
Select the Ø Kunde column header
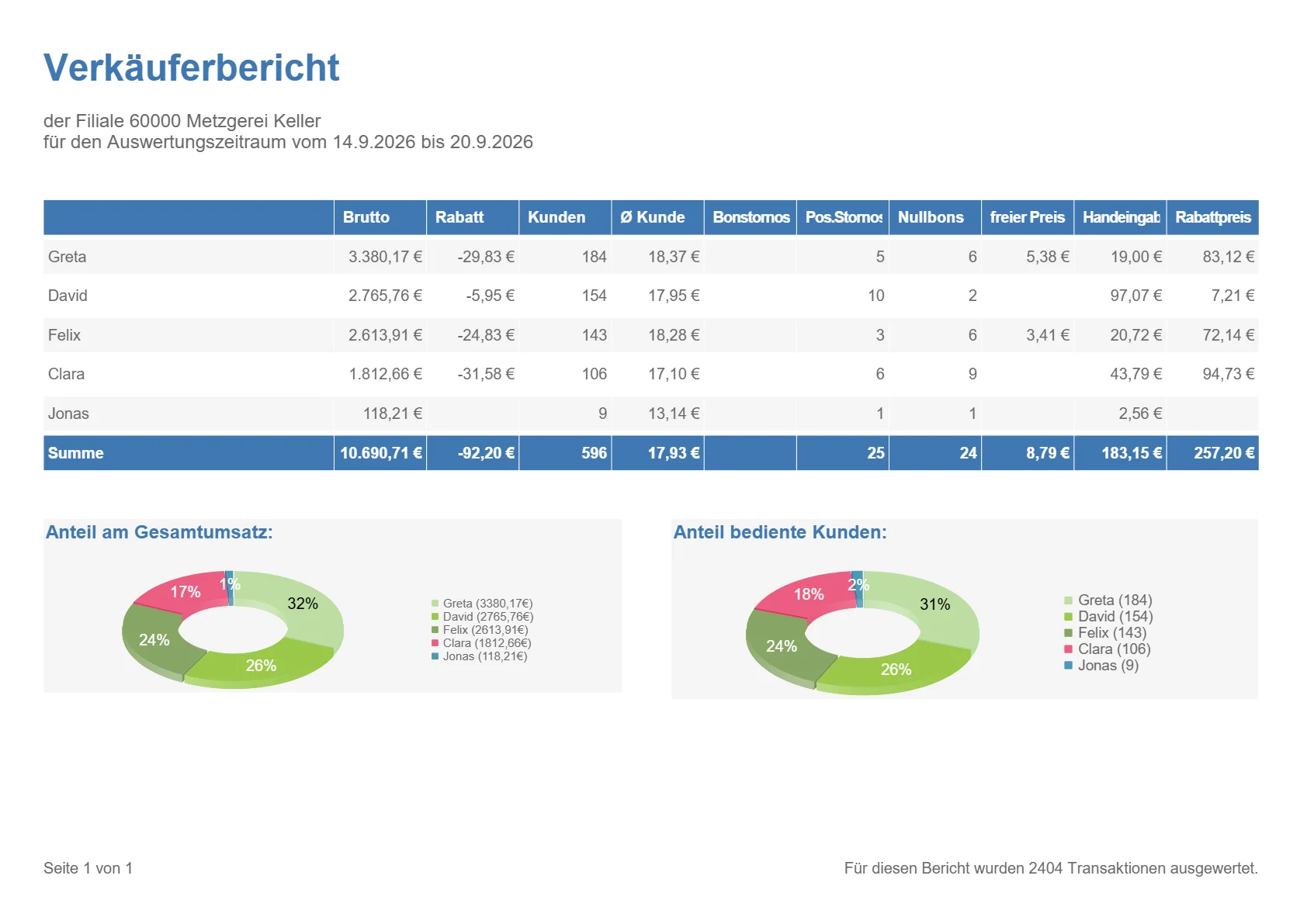(x=657, y=217)
